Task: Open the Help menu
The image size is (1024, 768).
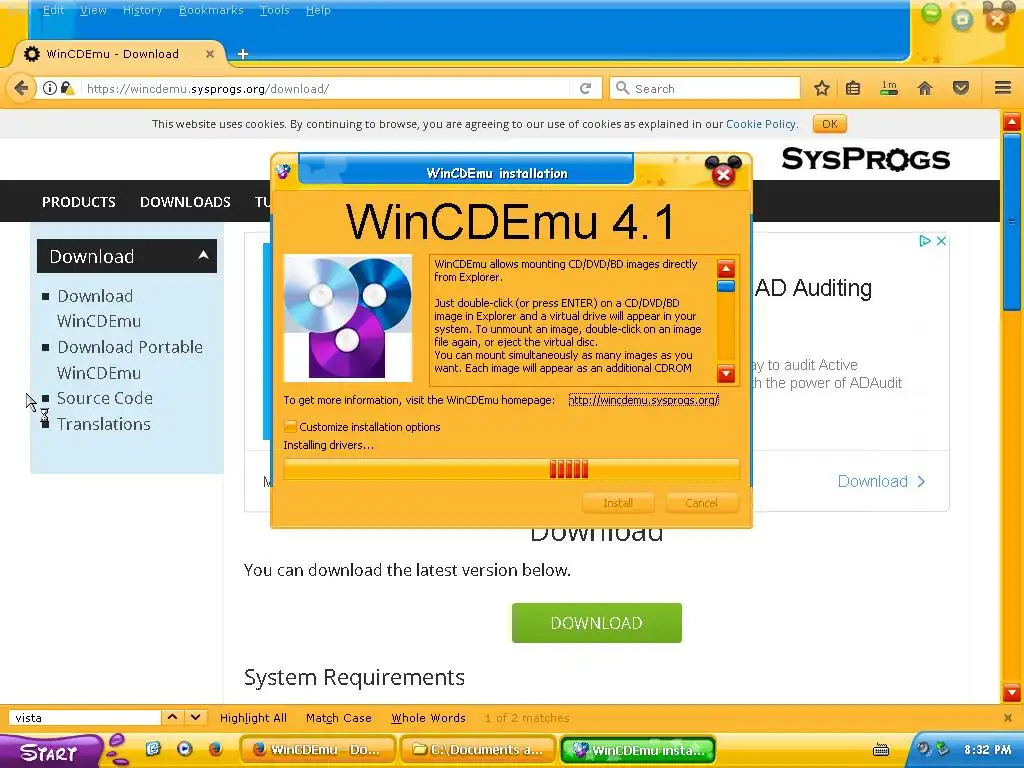Action: 318,10
